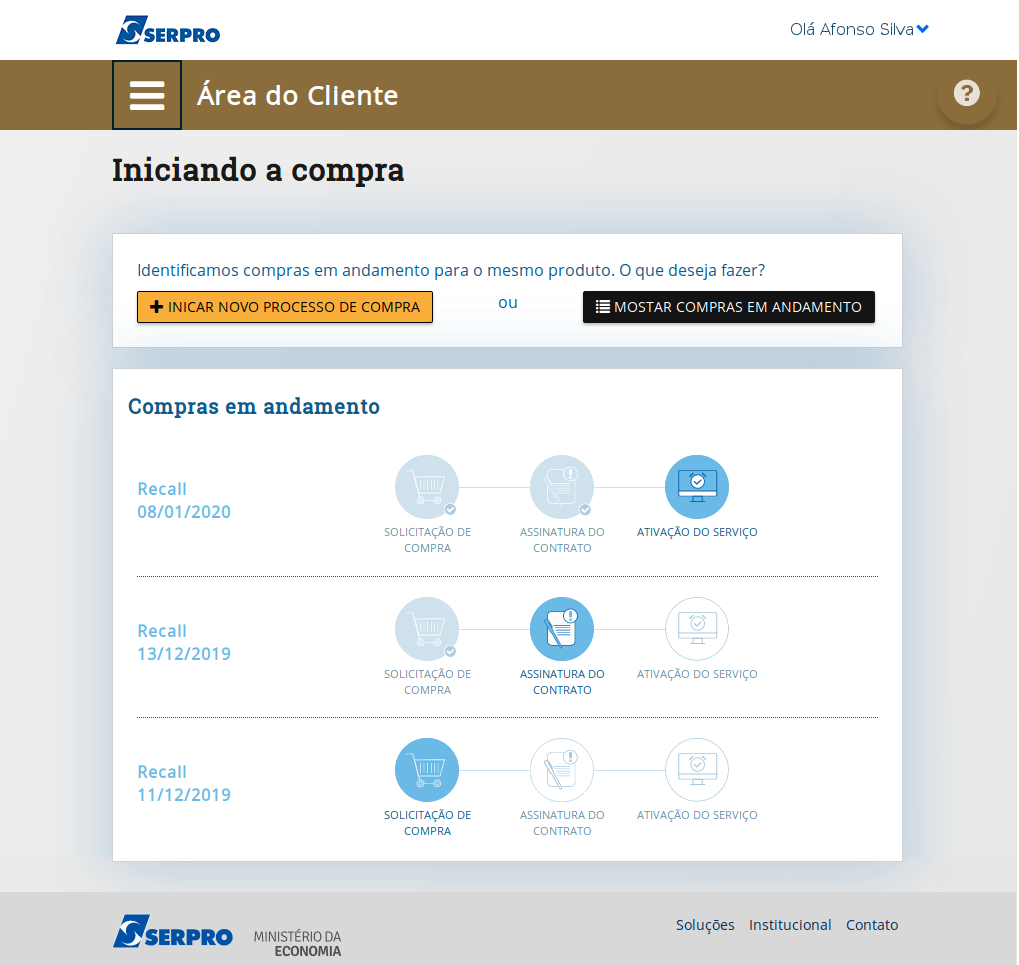Click the SERPRO logo in the header
Image resolution: width=1019 pixels, height=965 pixels.
pos(168,31)
